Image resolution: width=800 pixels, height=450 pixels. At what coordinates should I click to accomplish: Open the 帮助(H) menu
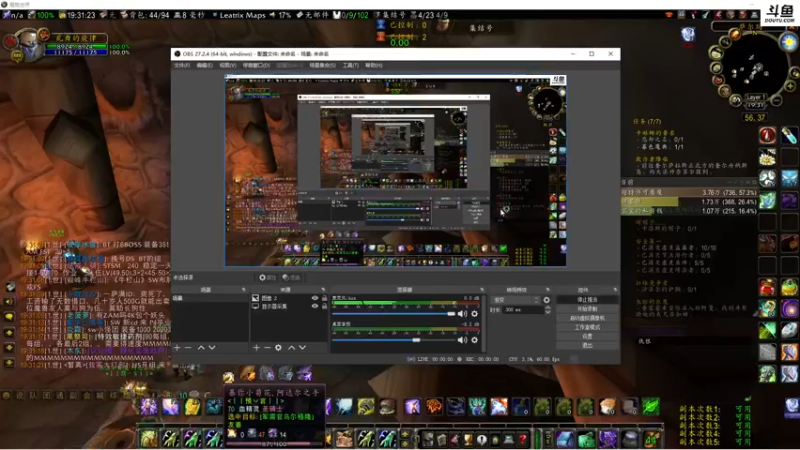click(x=373, y=65)
